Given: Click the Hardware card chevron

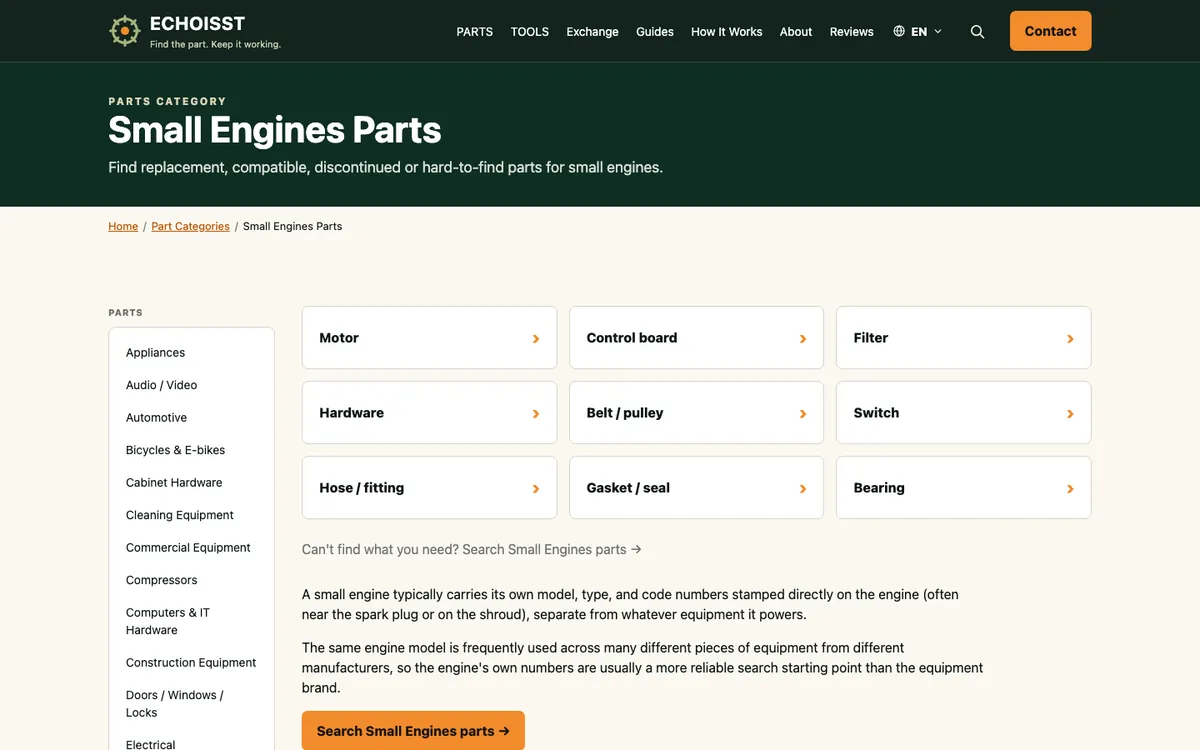Looking at the screenshot, I should pos(536,414).
